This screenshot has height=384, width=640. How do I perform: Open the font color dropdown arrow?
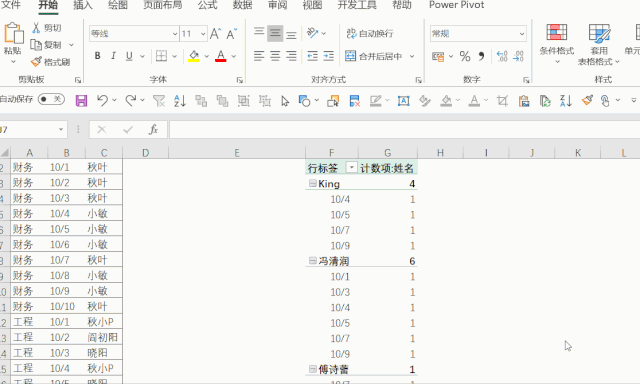tap(234, 56)
